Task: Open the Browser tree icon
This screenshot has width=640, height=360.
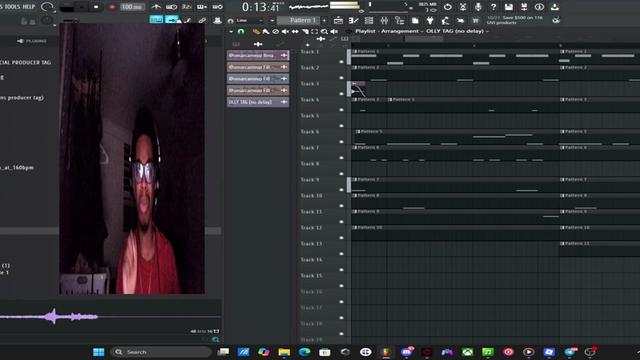Action: [x=400, y=20]
